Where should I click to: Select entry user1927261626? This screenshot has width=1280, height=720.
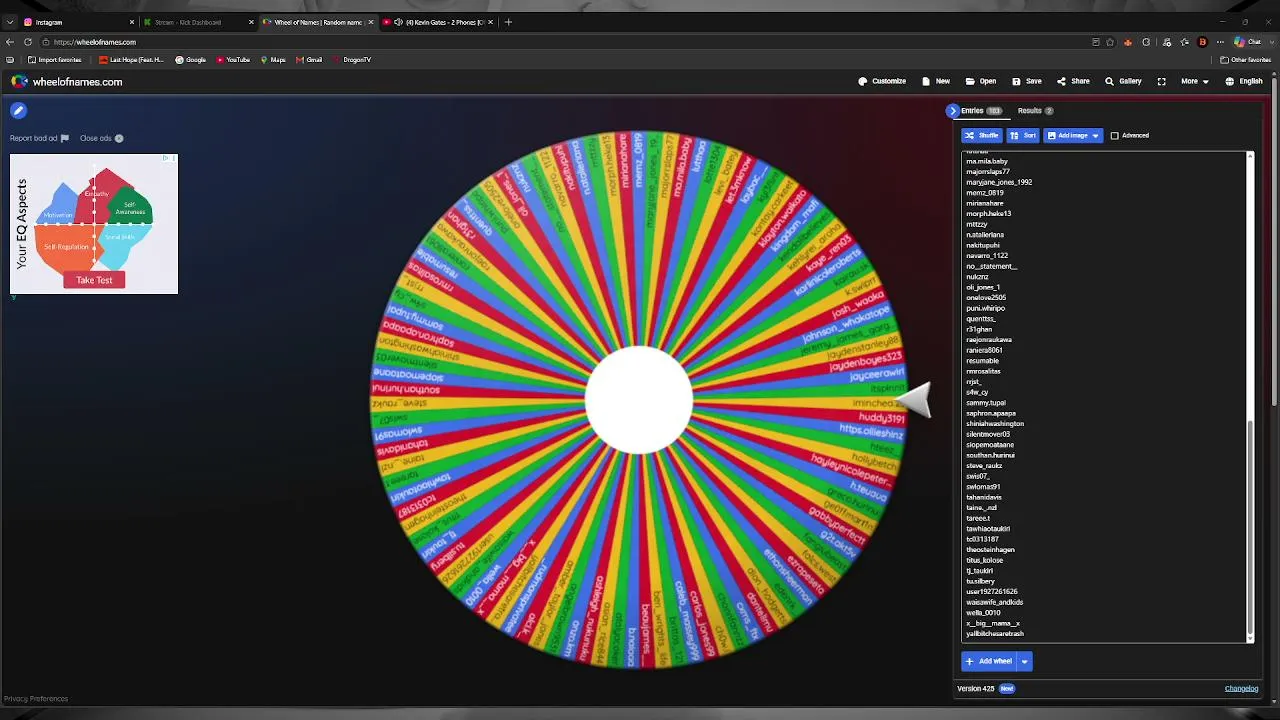(x=992, y=592)
